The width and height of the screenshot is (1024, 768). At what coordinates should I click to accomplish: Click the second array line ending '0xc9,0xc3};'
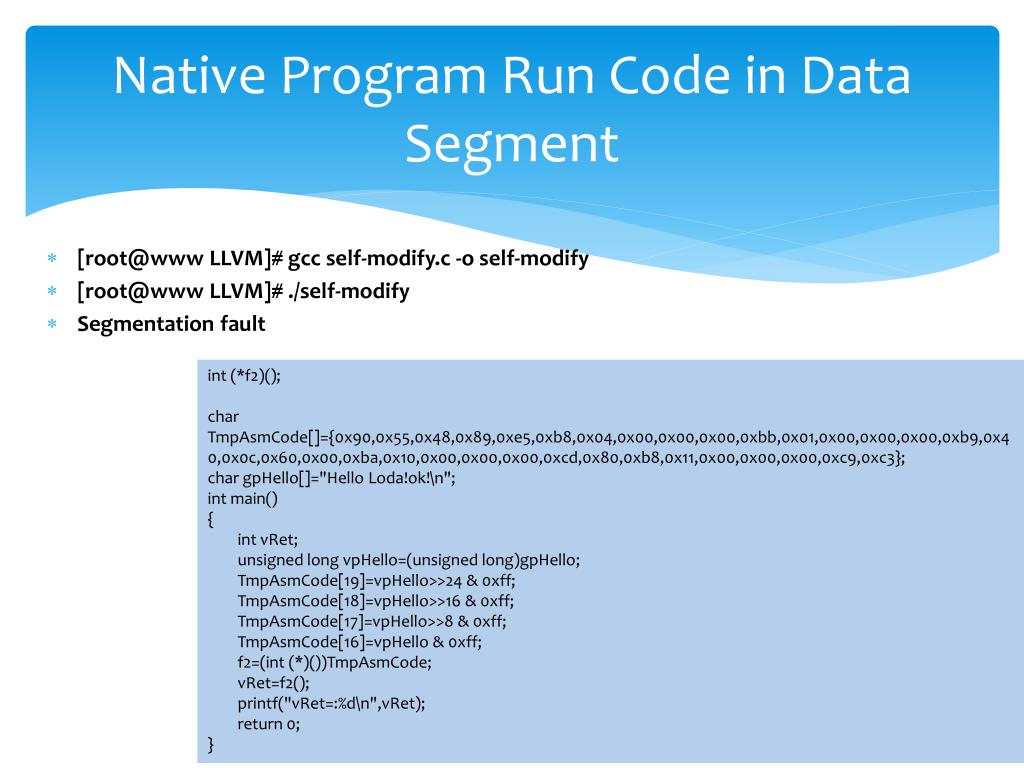[x=556, y=458]
